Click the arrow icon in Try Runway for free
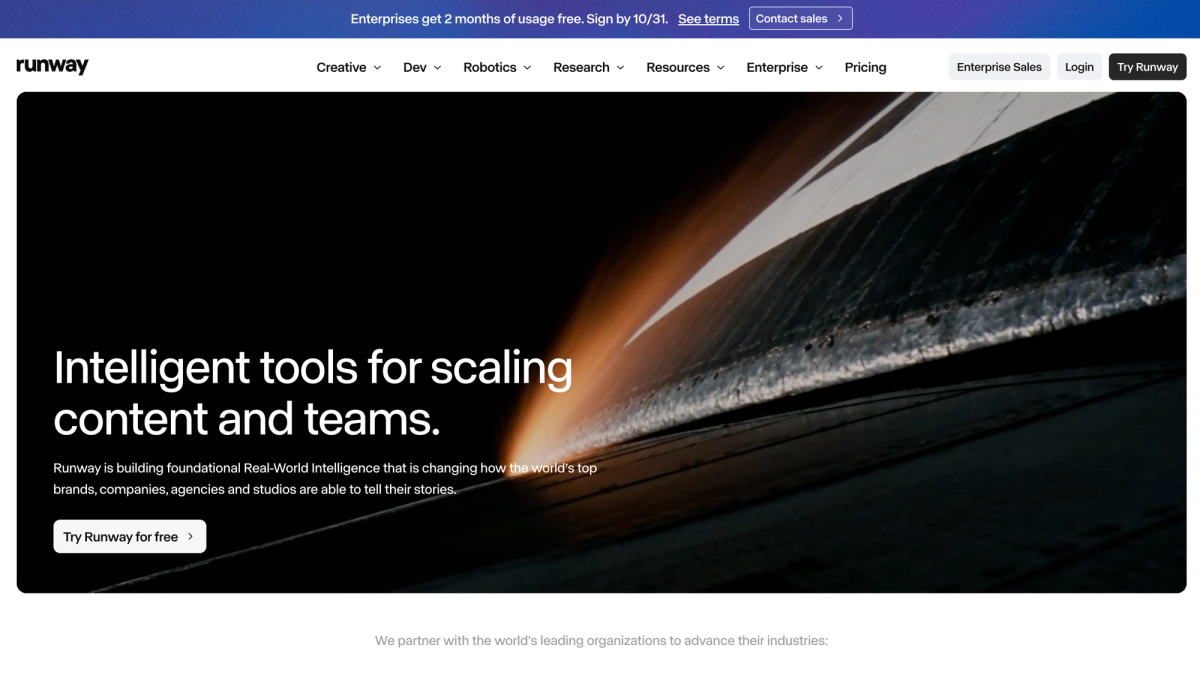This screenshot has width=1200, height=675. click(190, 537)
